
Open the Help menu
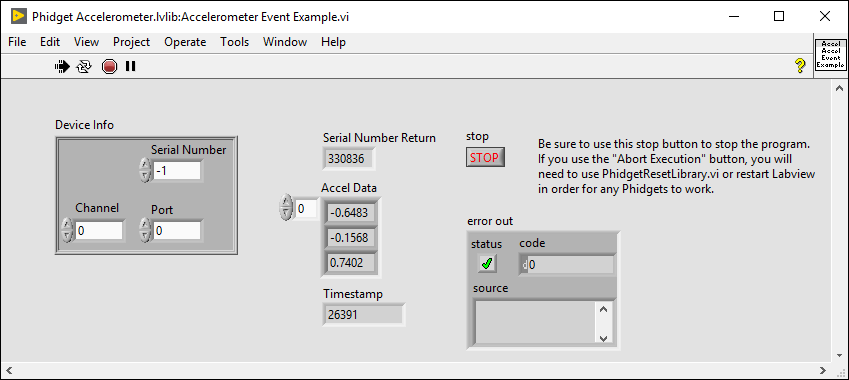coord(334,42)
